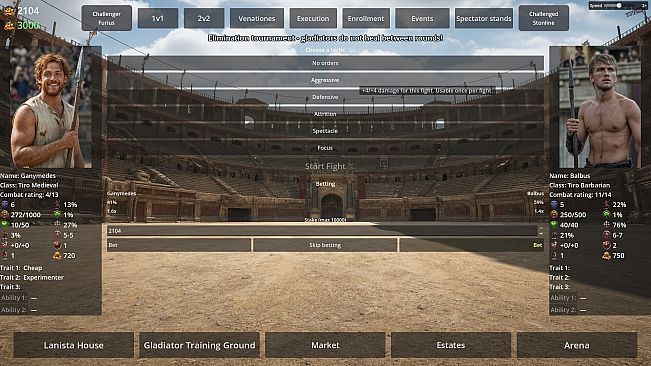Click Ganymedes' bonus damage icon beside +0/+0
The image size is (651, 366).
click(x=5, y=245)
